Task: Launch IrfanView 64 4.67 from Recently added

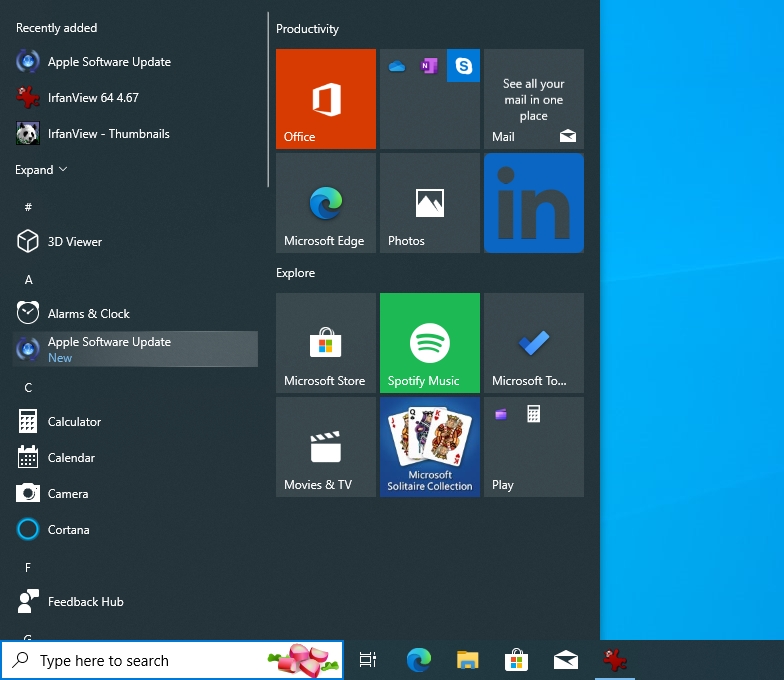Action: coord(135,98)
